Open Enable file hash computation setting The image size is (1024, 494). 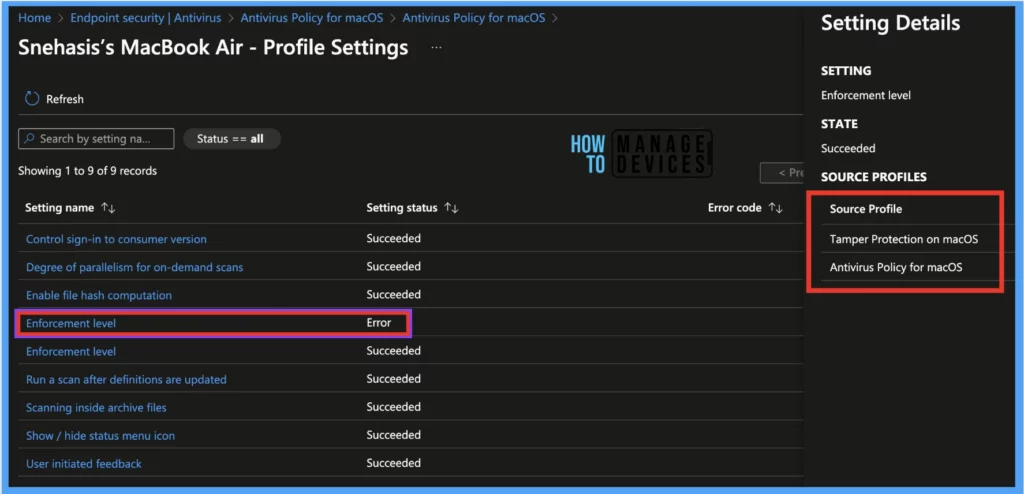tap(99, 295)
